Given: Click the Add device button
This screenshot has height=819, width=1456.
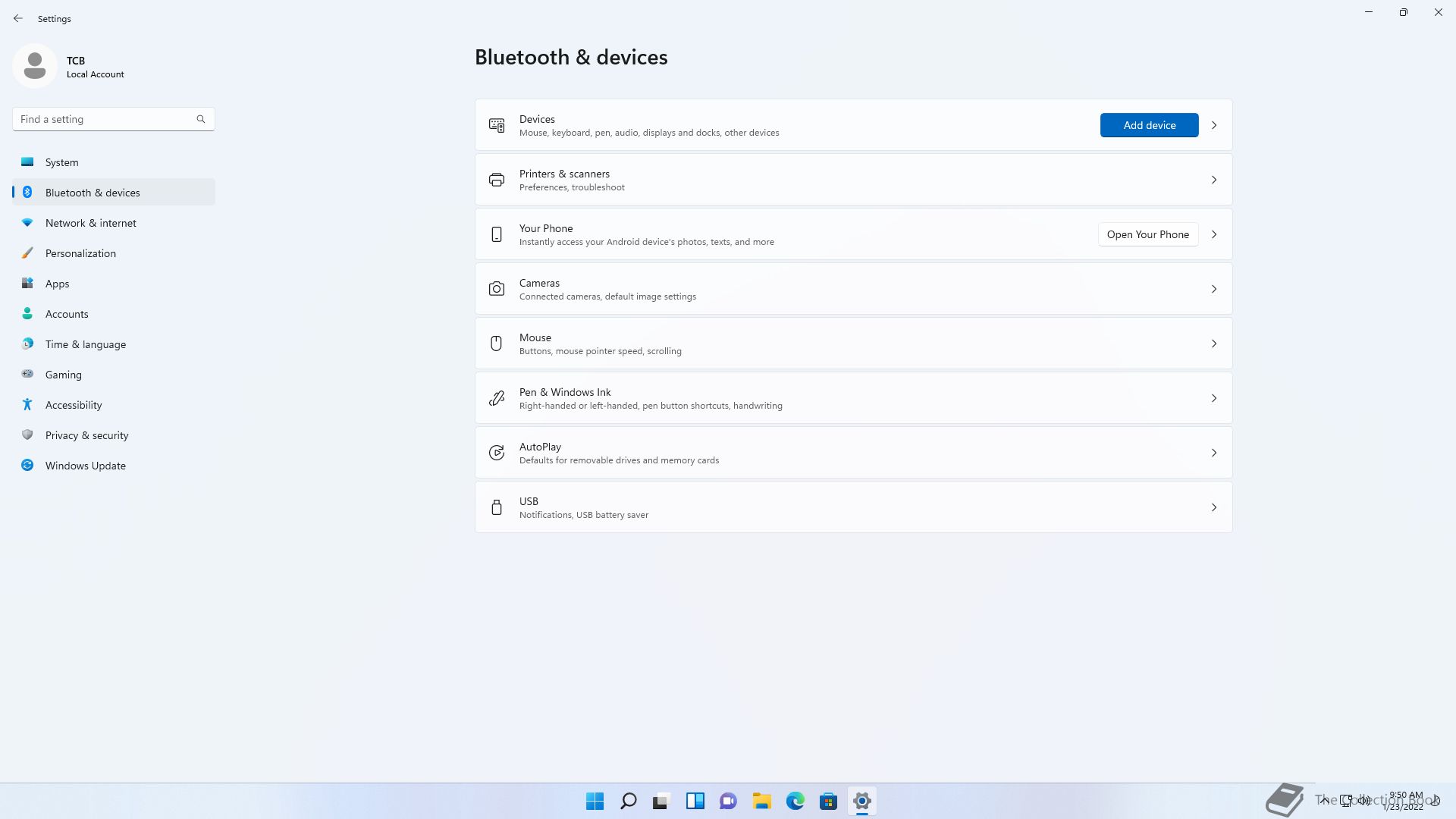Looking at the screenshot, I should tap(1150, 125).
